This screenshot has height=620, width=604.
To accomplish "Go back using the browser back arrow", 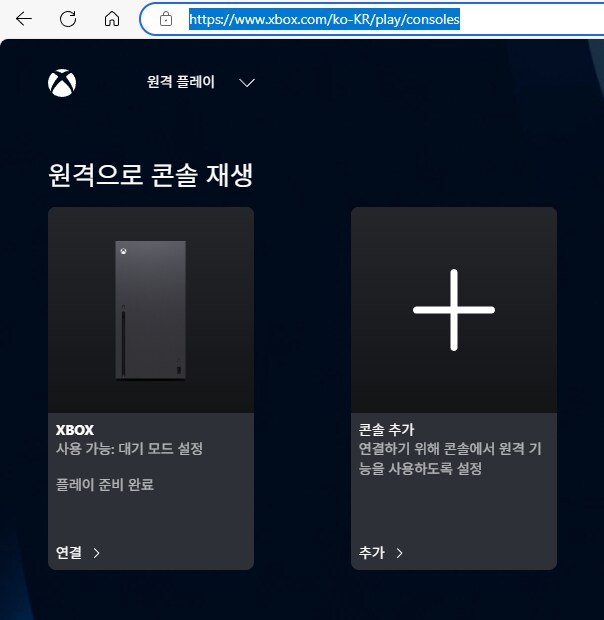I will [x=24, y=19].
